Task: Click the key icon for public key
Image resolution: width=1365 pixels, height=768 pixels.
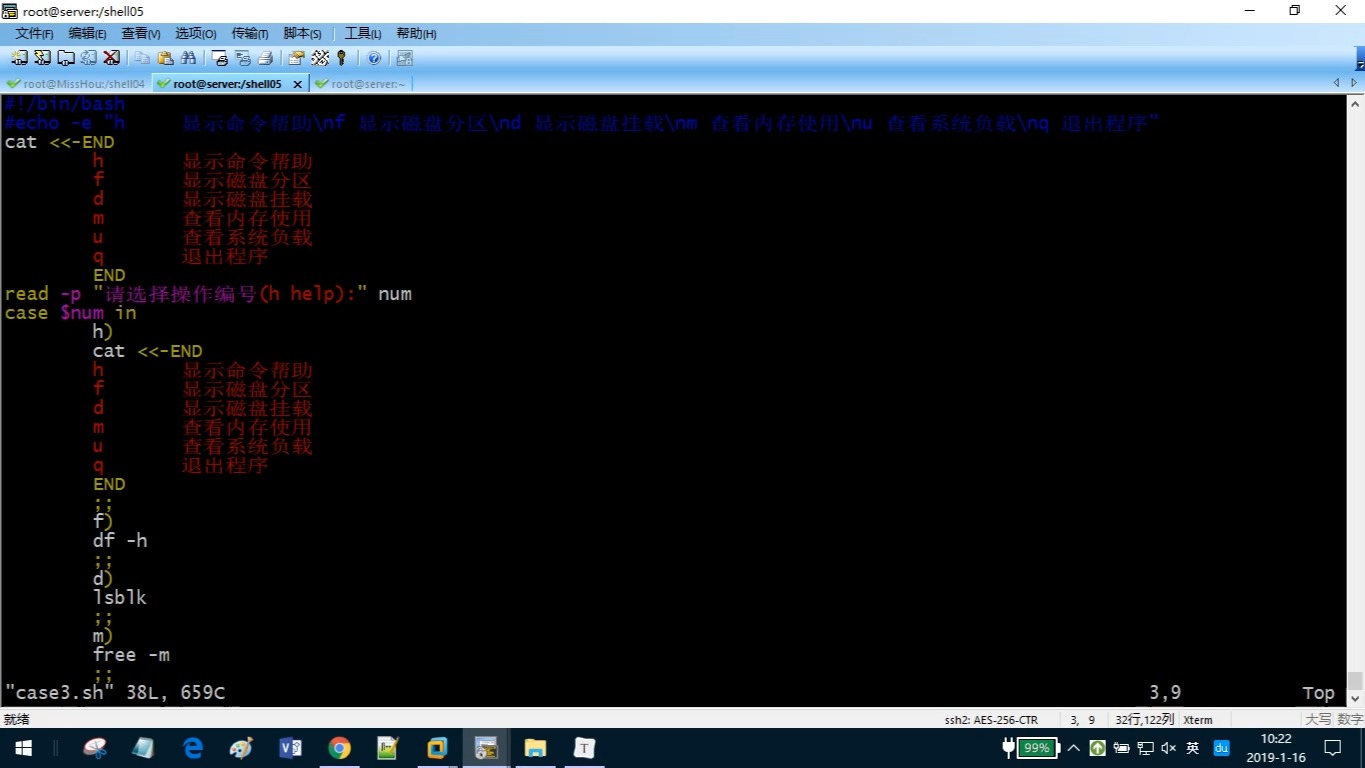Action: coord(342,58)
